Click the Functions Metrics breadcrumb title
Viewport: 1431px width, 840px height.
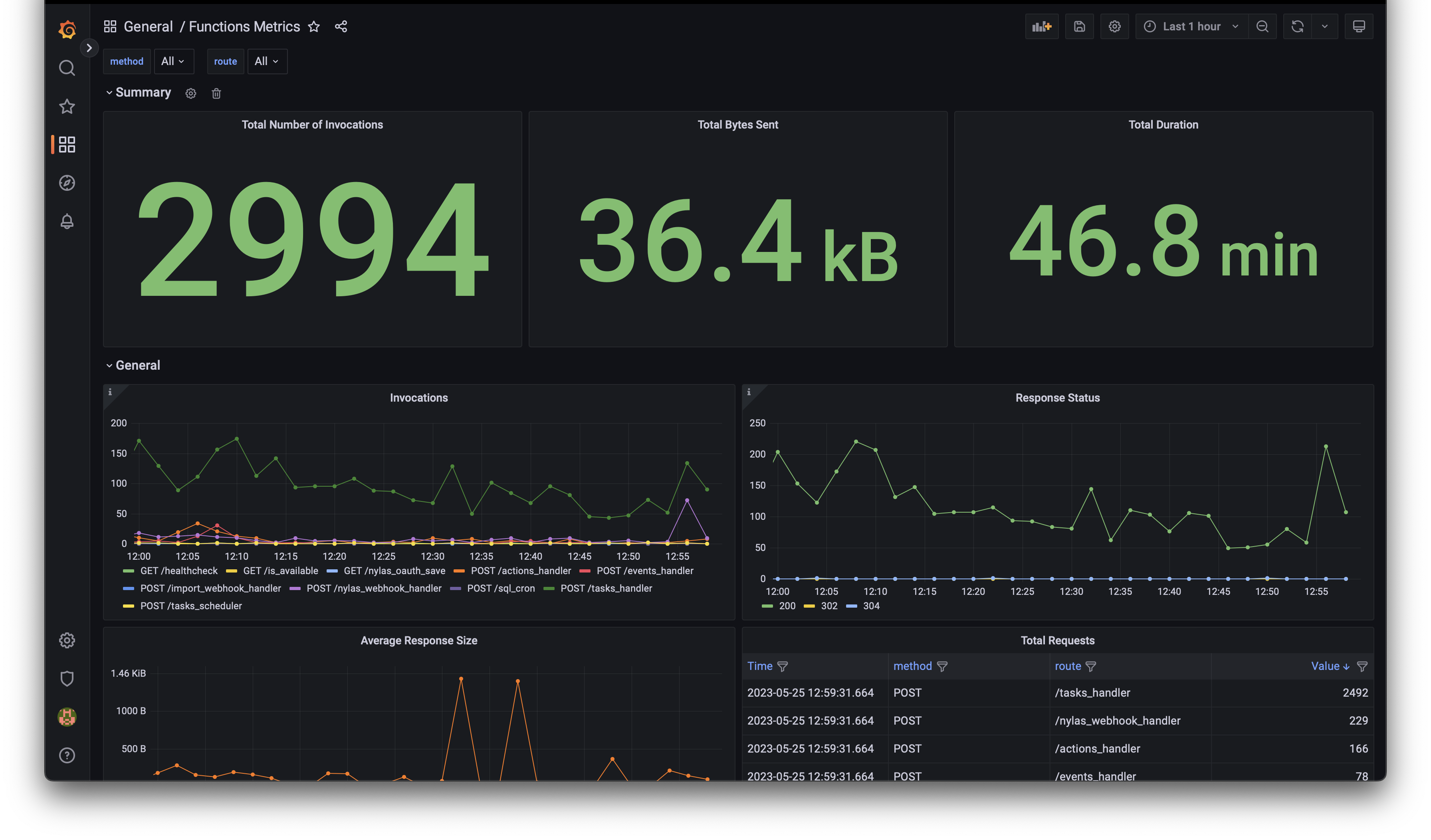244,27
